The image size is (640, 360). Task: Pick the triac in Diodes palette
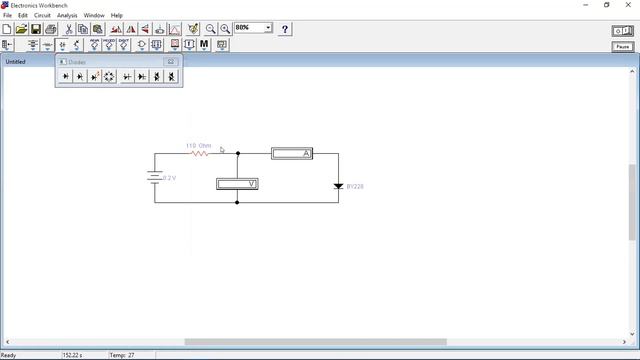click(171, 76)
